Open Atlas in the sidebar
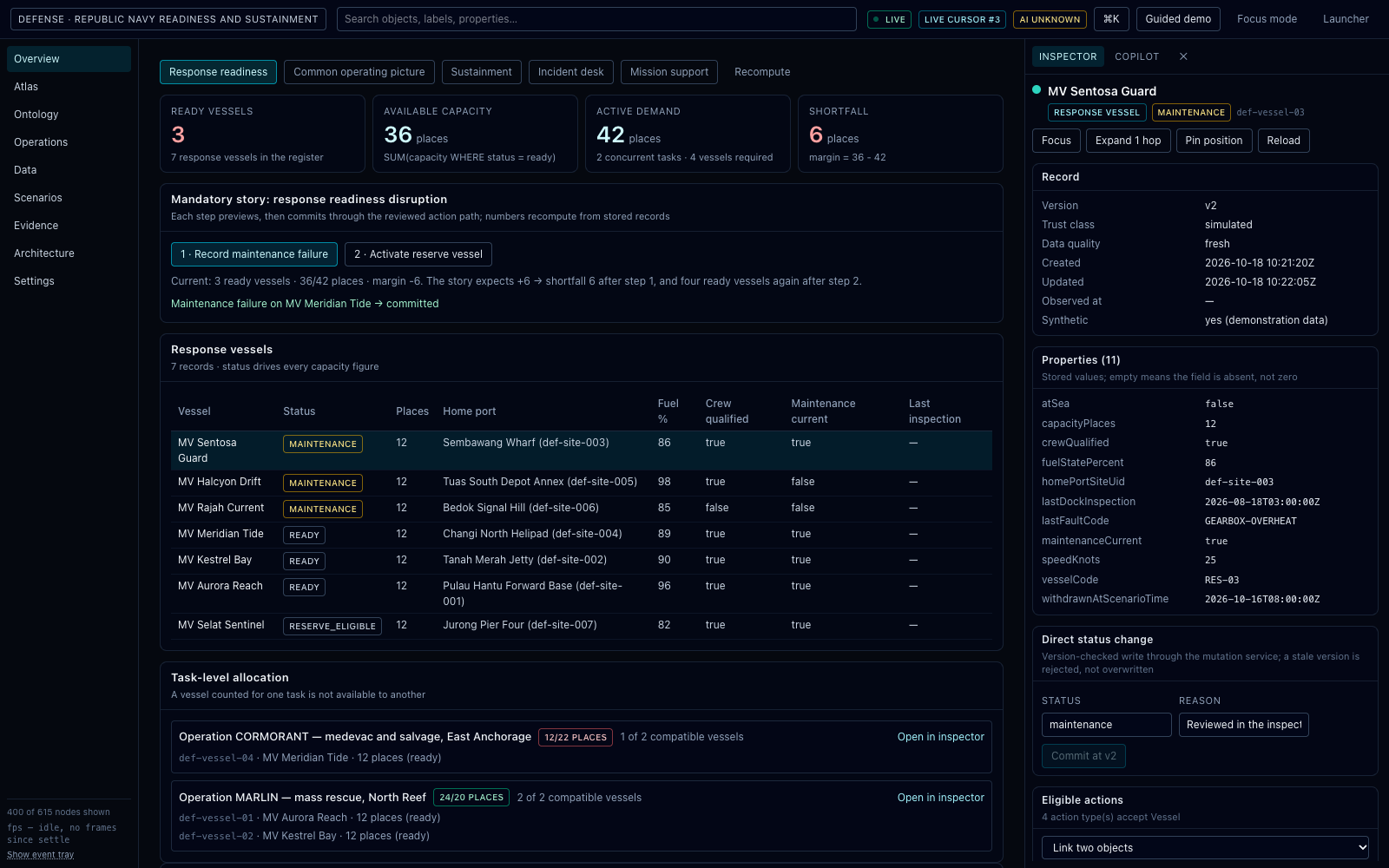 click(x=69, y=87)
